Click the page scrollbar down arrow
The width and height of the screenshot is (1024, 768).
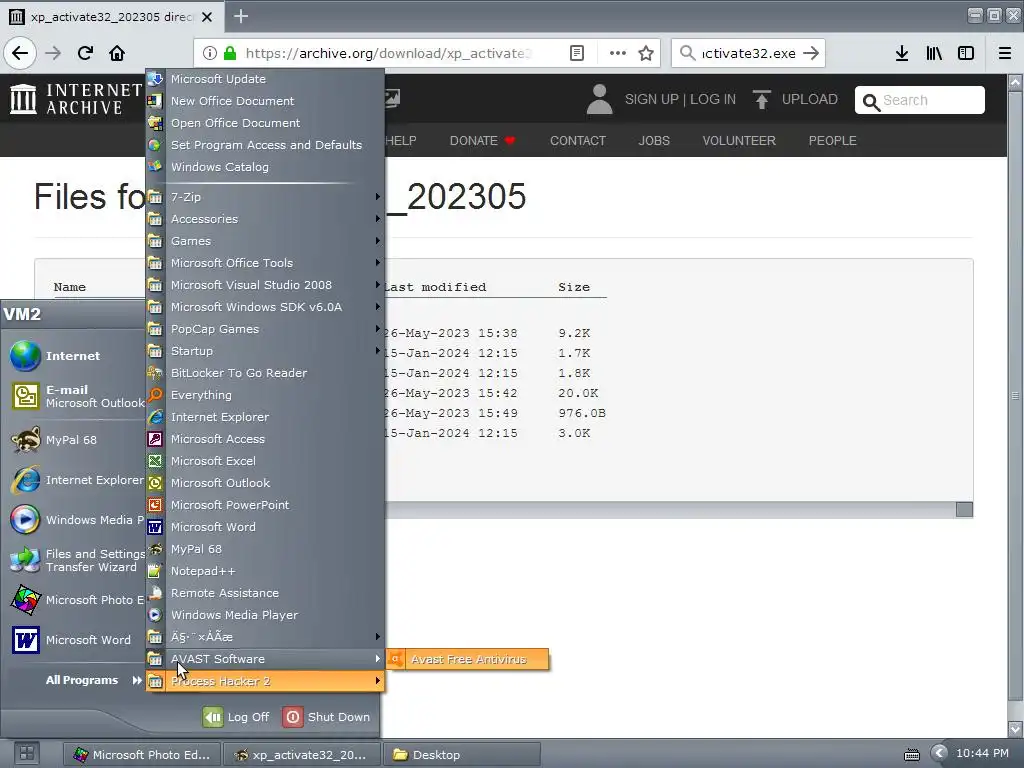coord(1015,728)
